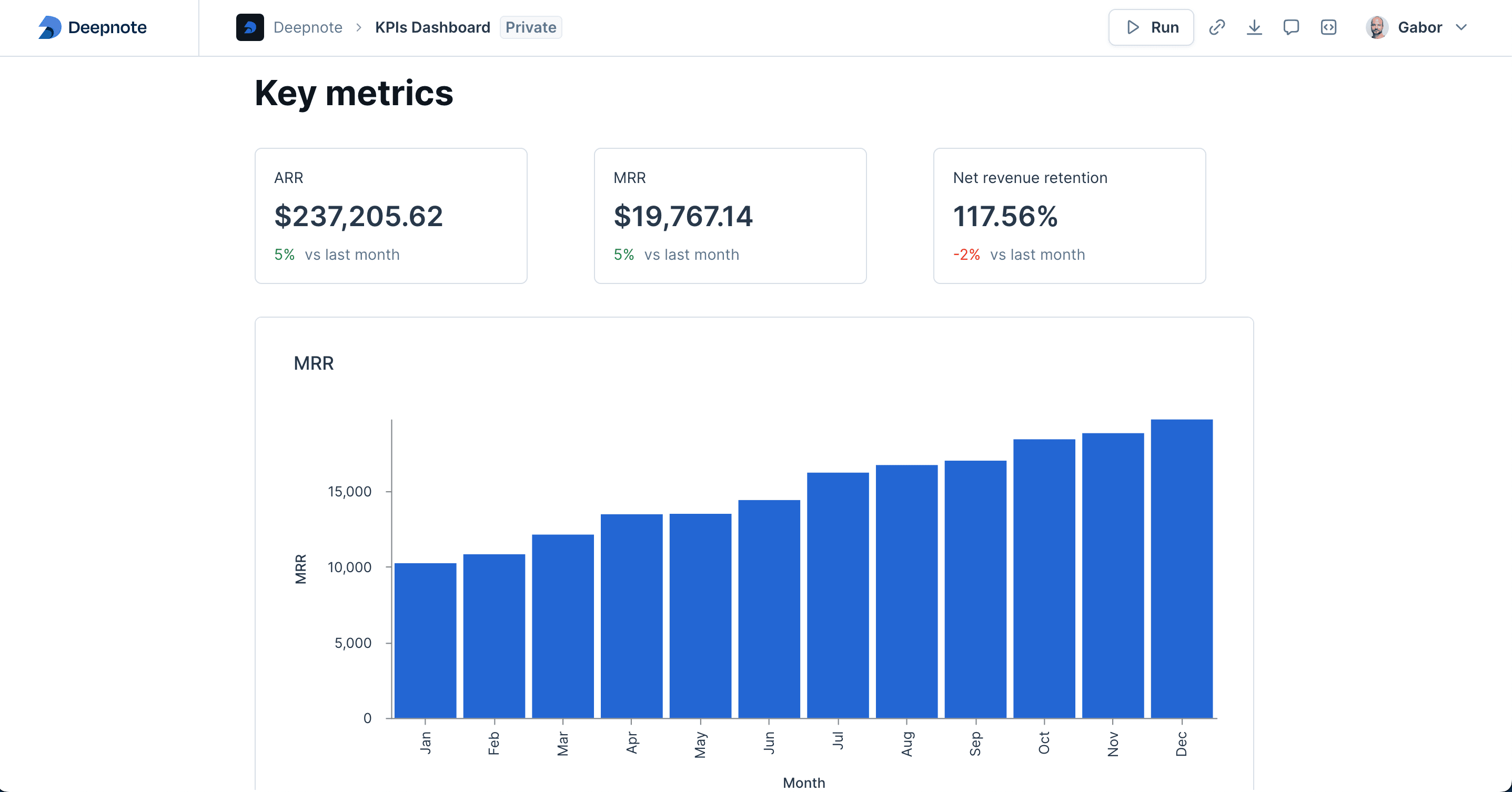Image resolution: width=1512 pixels, height=792 pixels.
Task: Click the 15,000 y-axis tick label
Action: pos(349,492)
